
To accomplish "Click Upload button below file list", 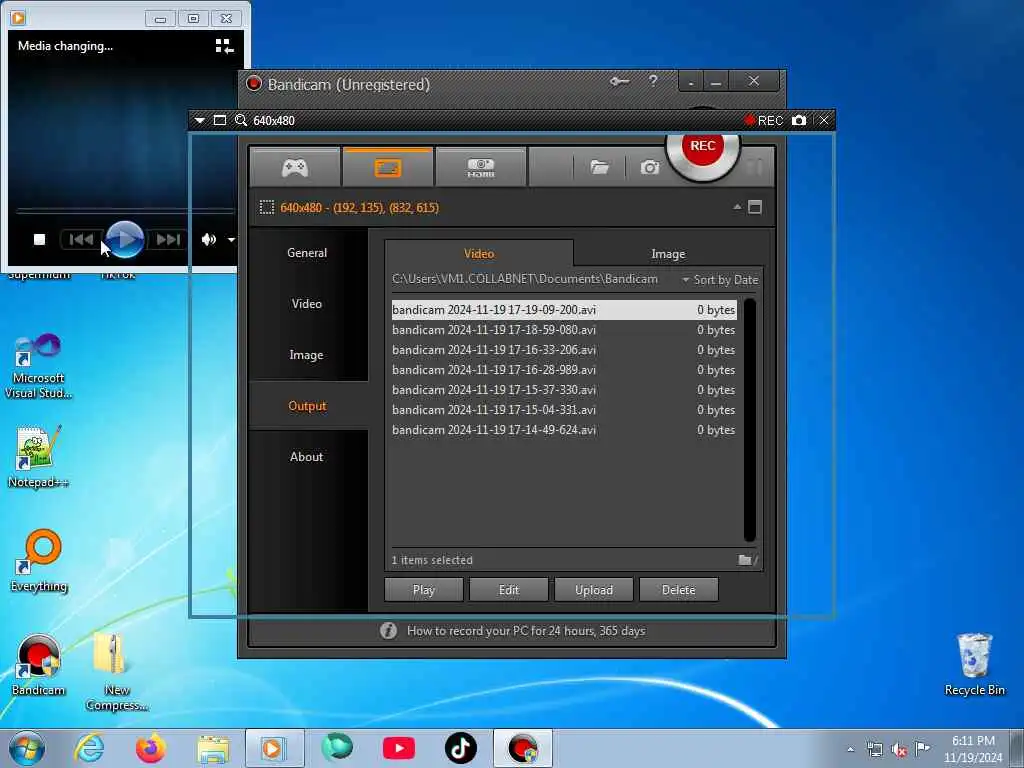I will tap(594, 590).
